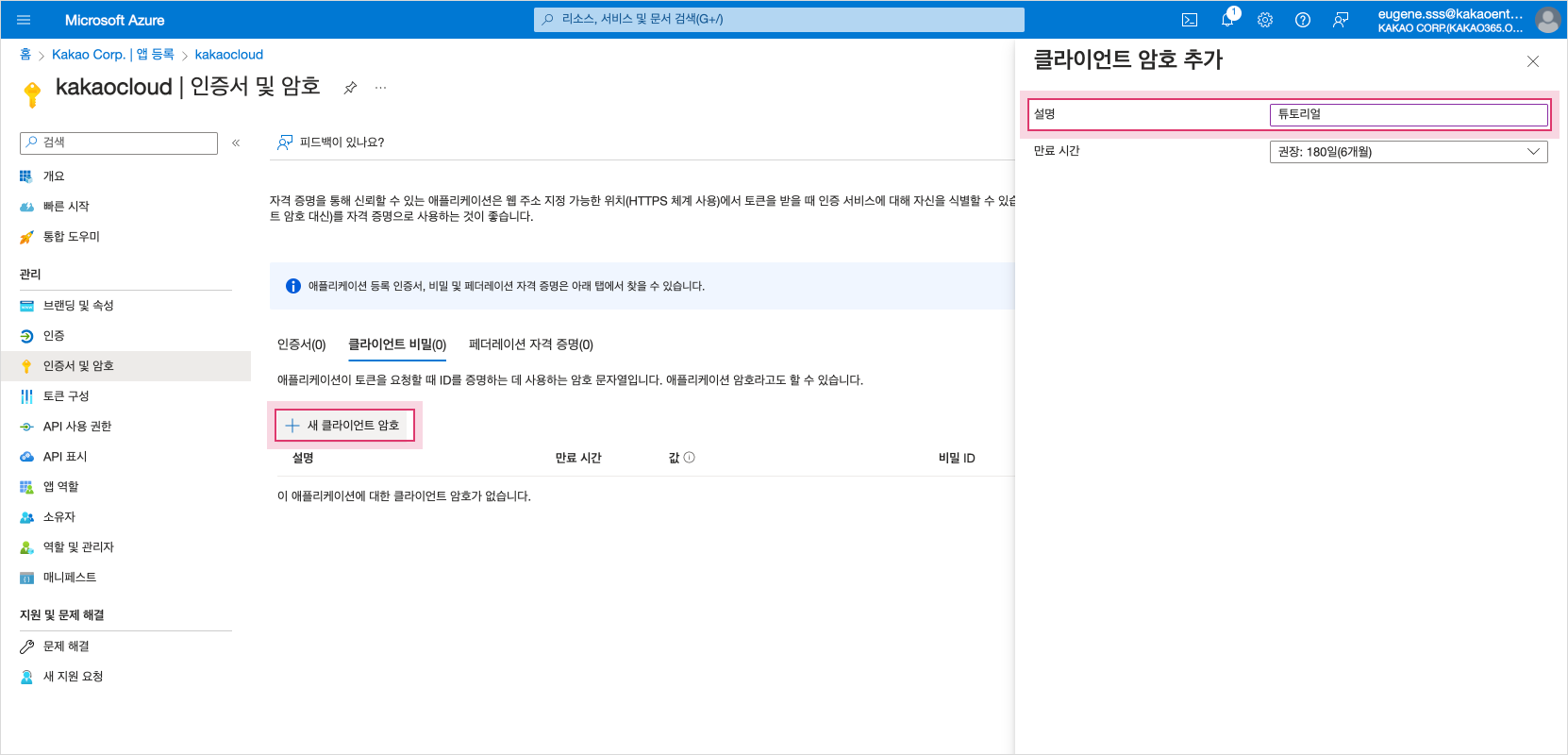Click 새 지원 요청 icon
This screenshot has height=755, width=1568.
click(x=26, y=677)
